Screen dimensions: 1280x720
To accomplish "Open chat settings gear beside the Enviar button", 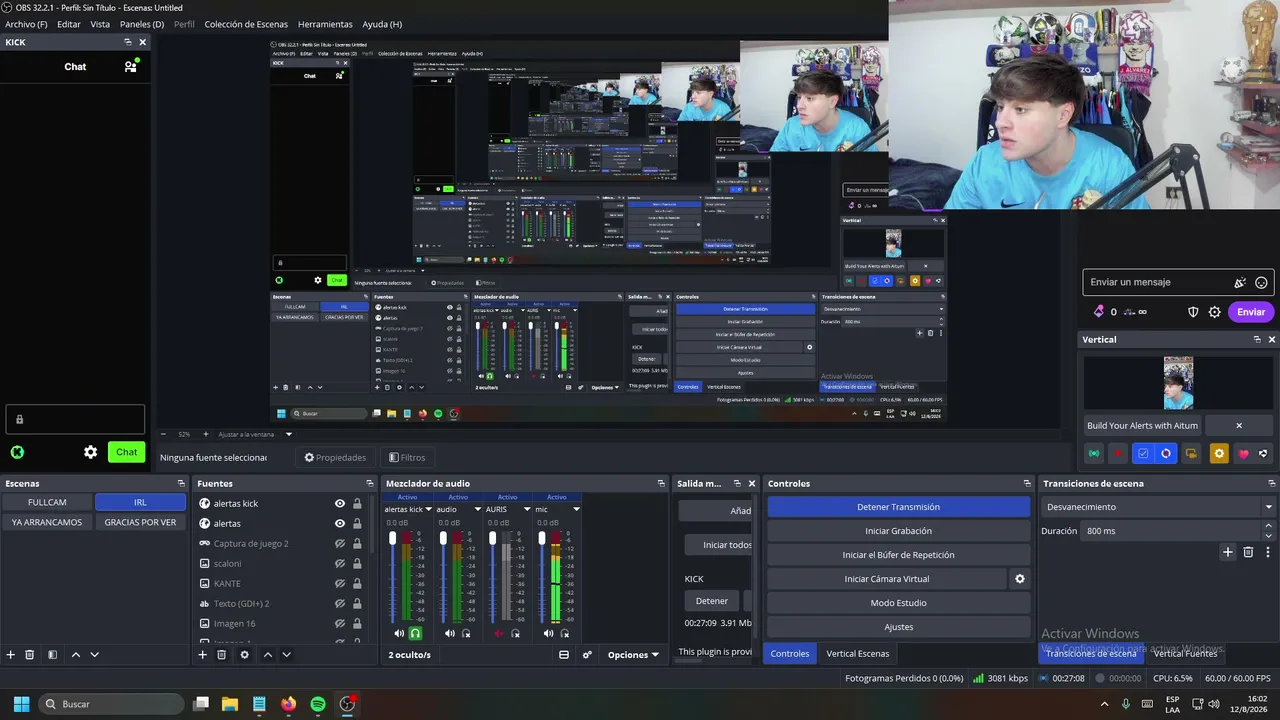I will click(x=1215, y=312).
